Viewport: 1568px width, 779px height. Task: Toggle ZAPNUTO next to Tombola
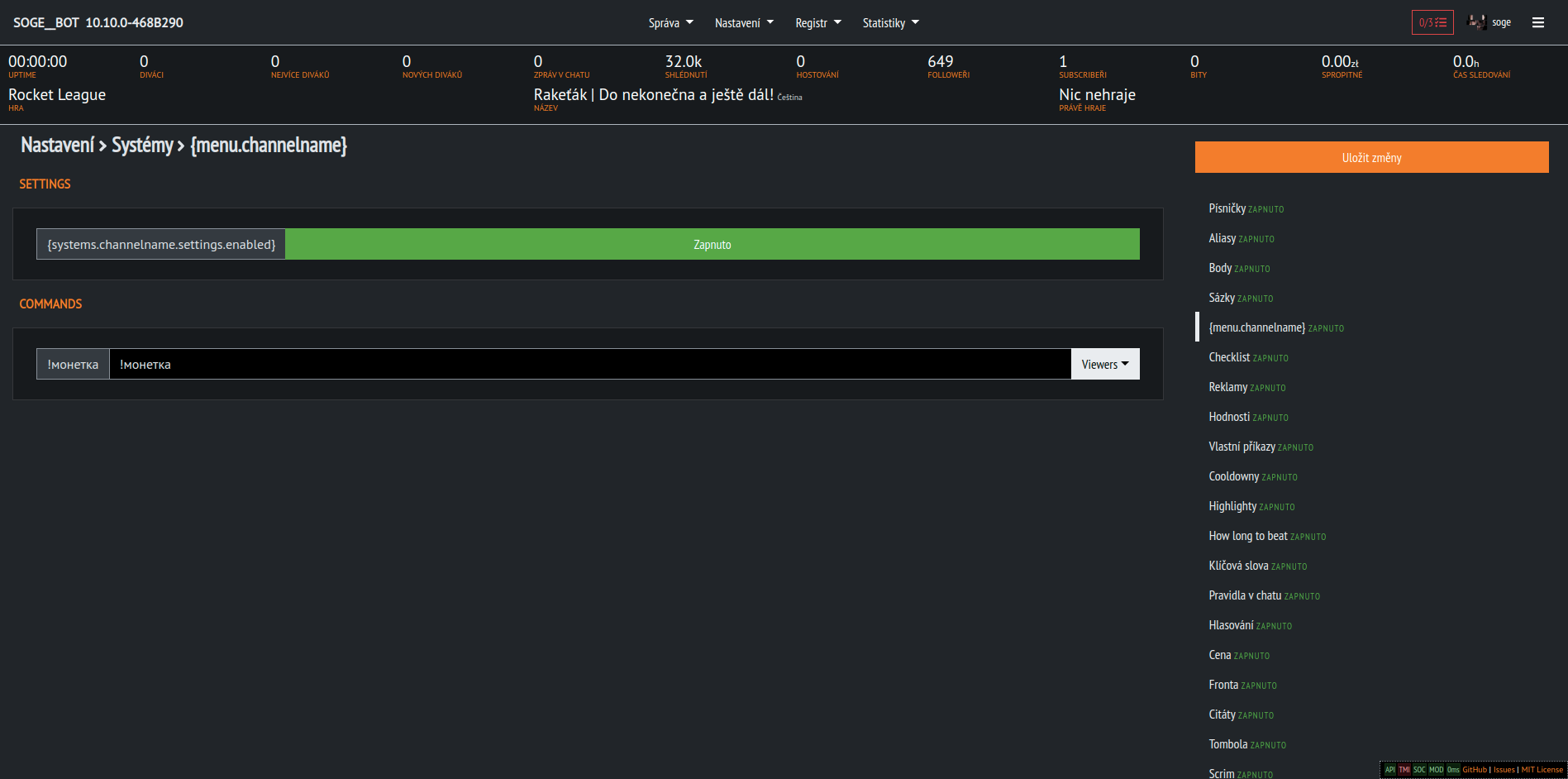pyautogui.click(x=1268, y=744)
